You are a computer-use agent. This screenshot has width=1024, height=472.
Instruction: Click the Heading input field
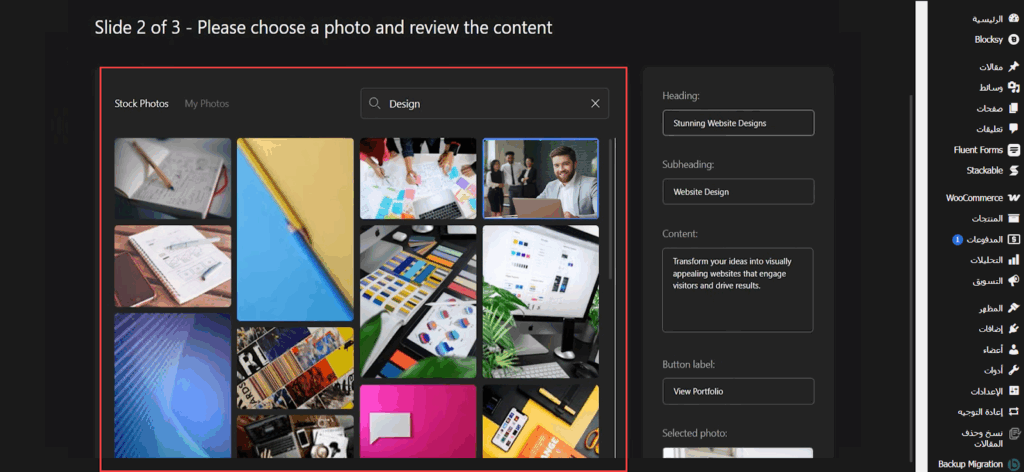[x=738, y=123]
